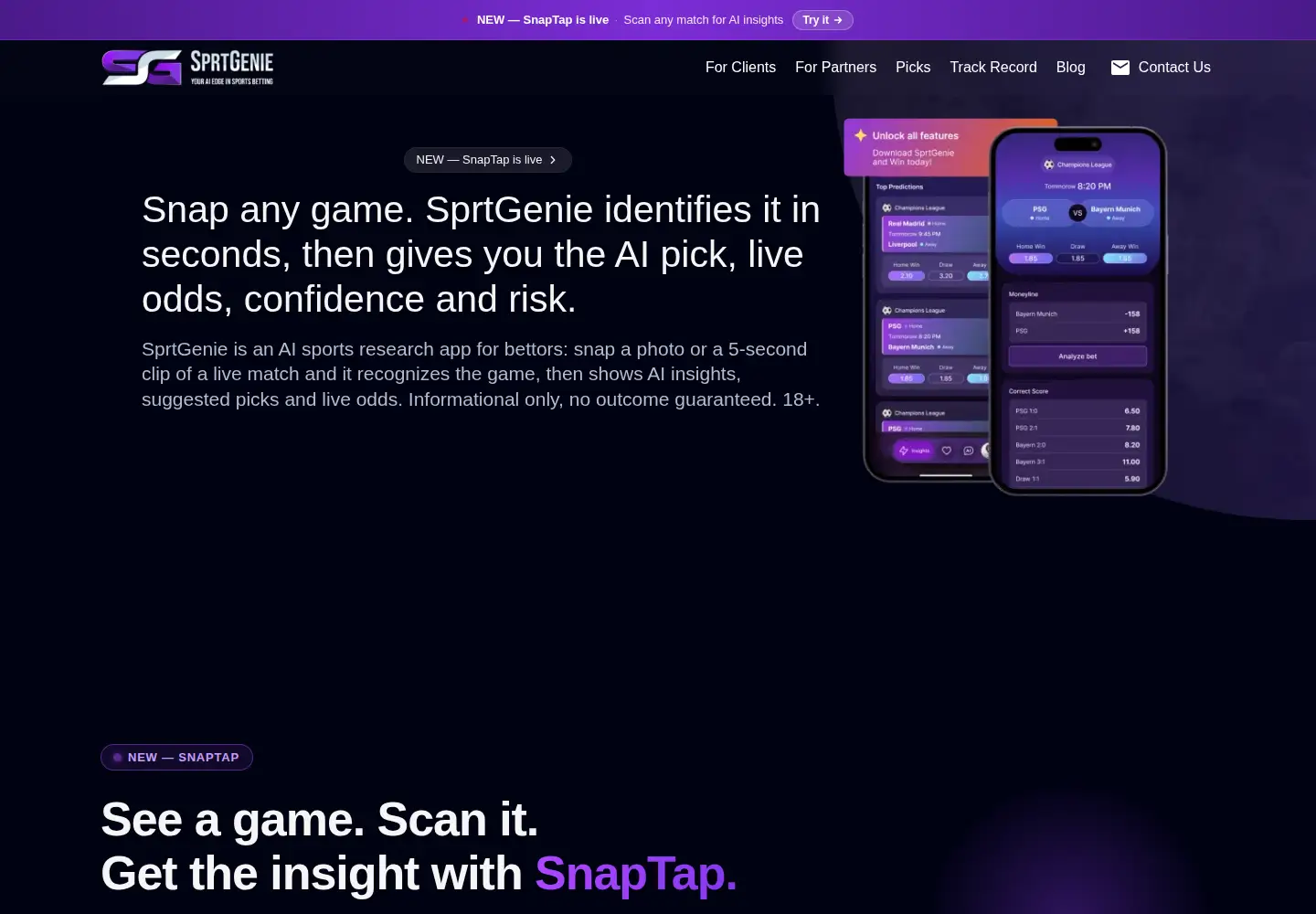Open the For Clients menu item
This screenshot has width=1316, height=914.
pos(740,68)
